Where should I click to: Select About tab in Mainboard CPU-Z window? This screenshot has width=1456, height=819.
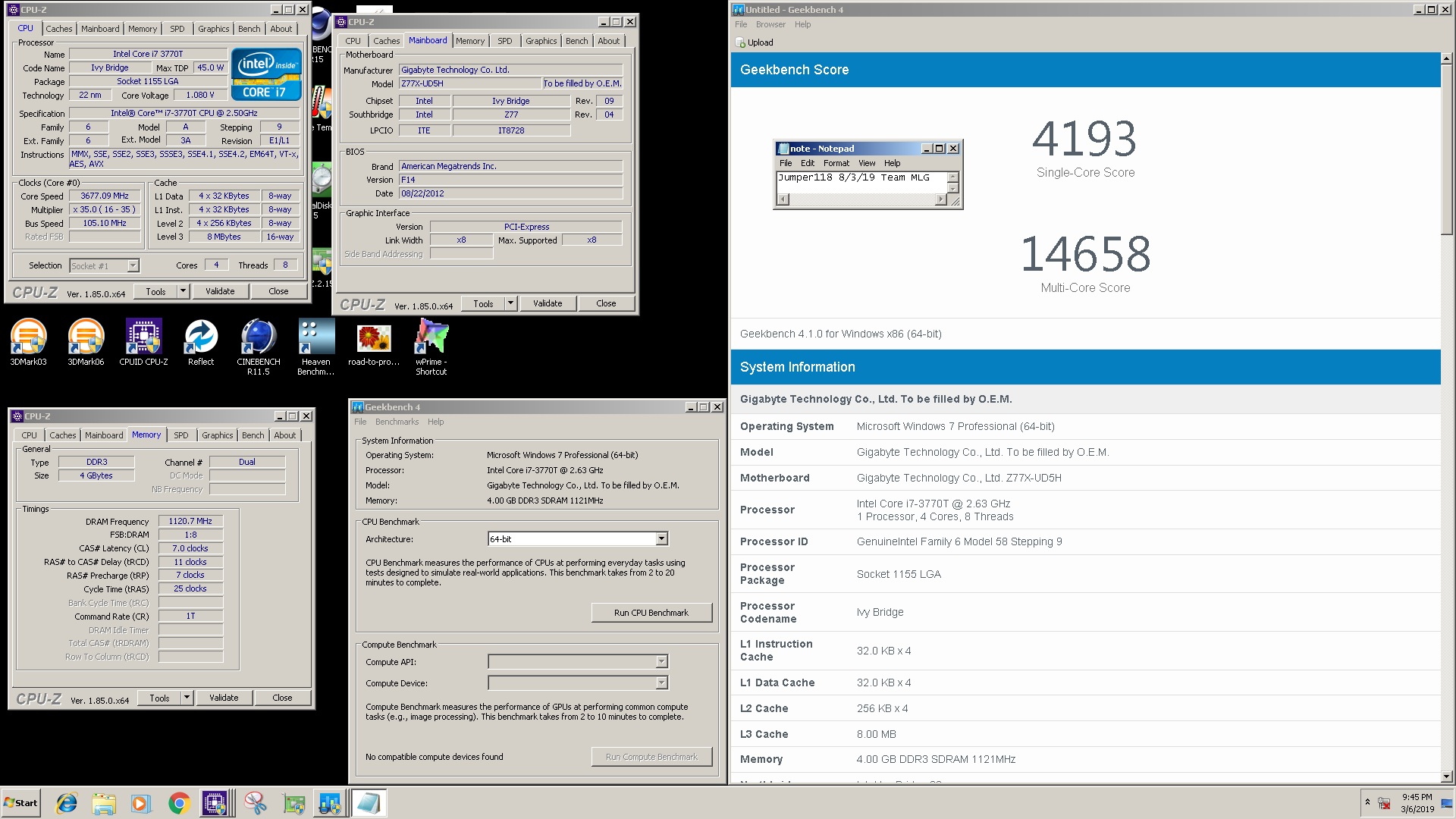pyautogui.click(x=608, y=41)
